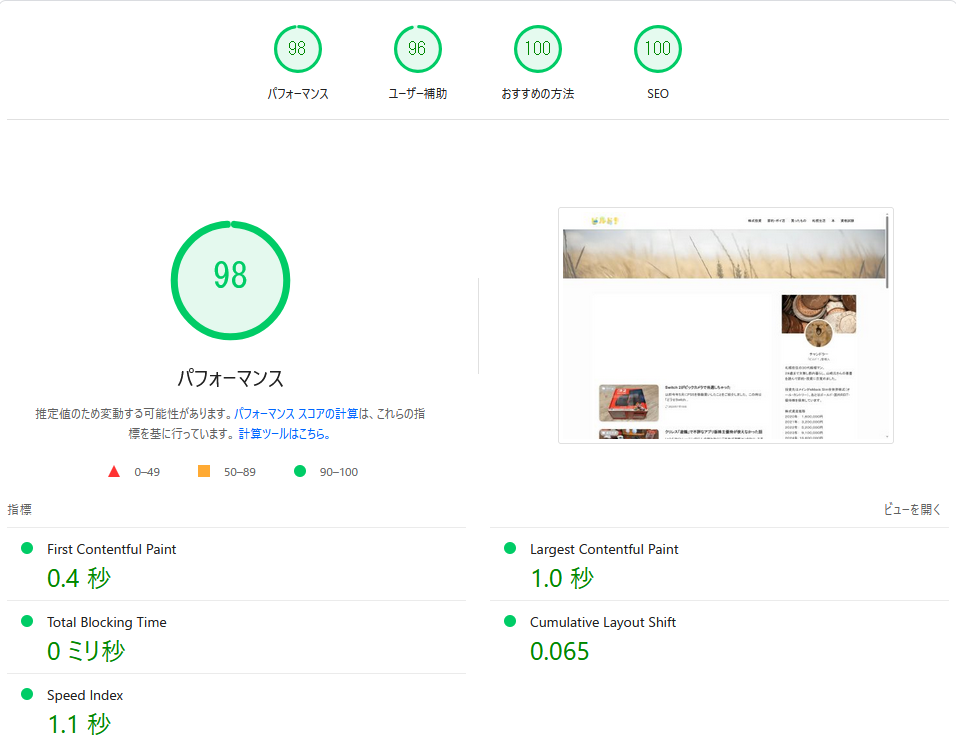Jump to the ユーザー補助 category label
Image resolution: width=956 pixels, height=747 pixels.
[x=418, y=94]
